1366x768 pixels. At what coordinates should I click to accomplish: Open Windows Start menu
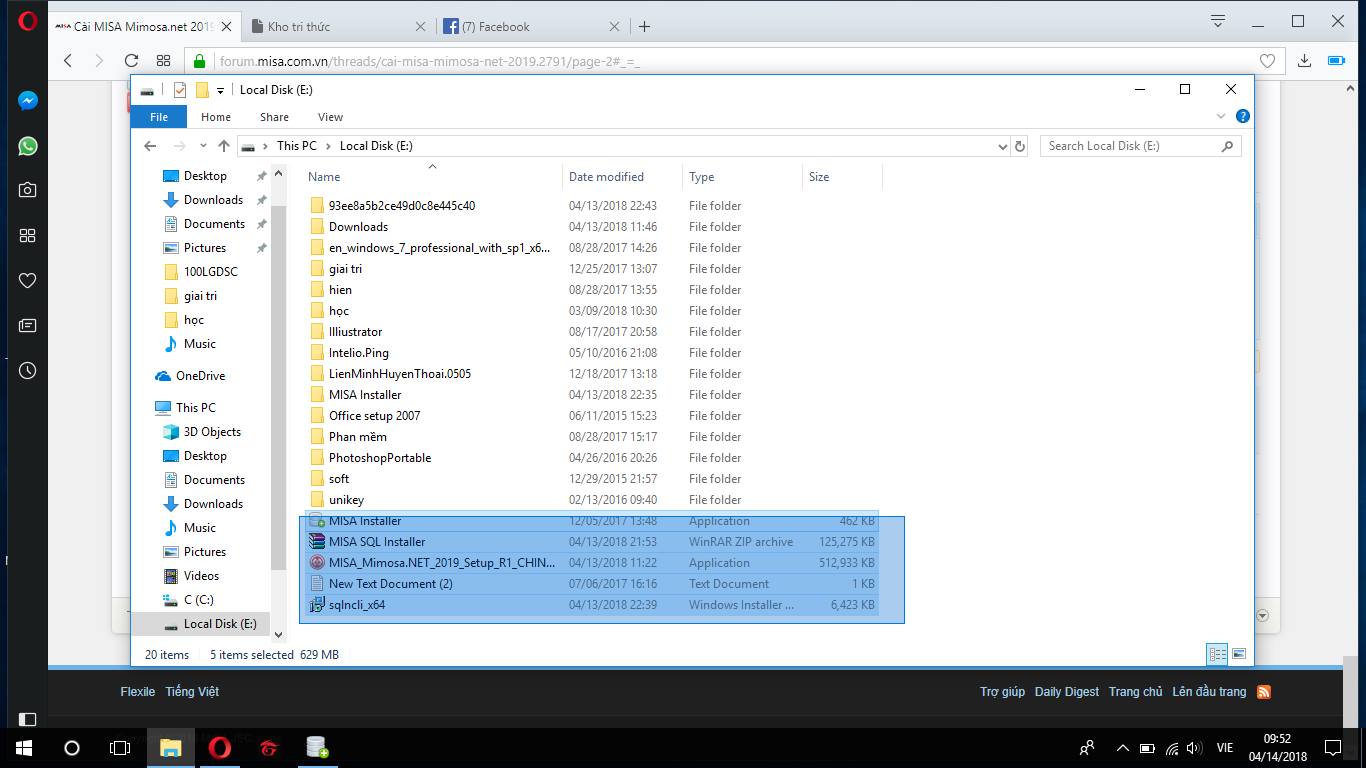click(x=24, y=748)
